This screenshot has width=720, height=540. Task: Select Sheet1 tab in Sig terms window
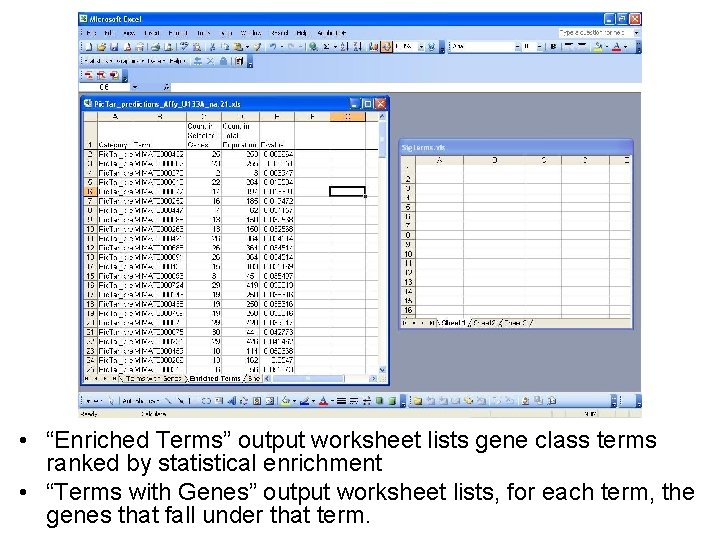(x=453, y=323)
